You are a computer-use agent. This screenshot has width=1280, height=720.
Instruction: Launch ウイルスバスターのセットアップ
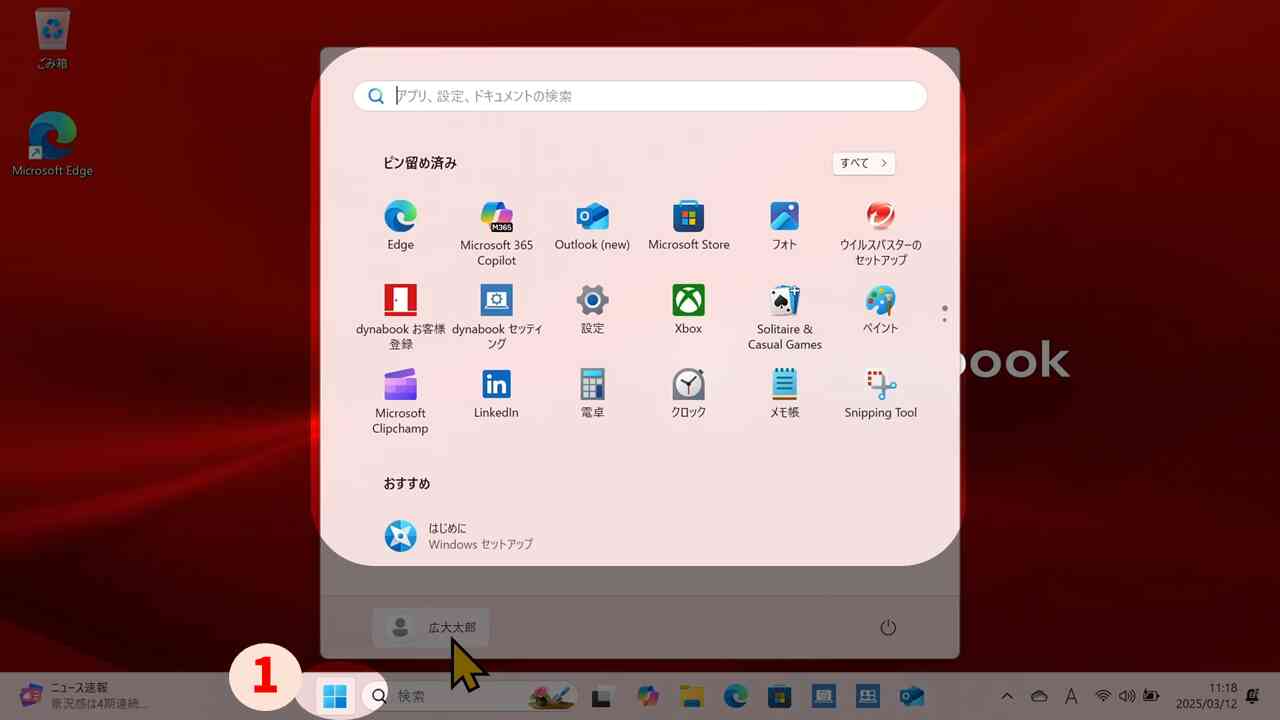880,233
